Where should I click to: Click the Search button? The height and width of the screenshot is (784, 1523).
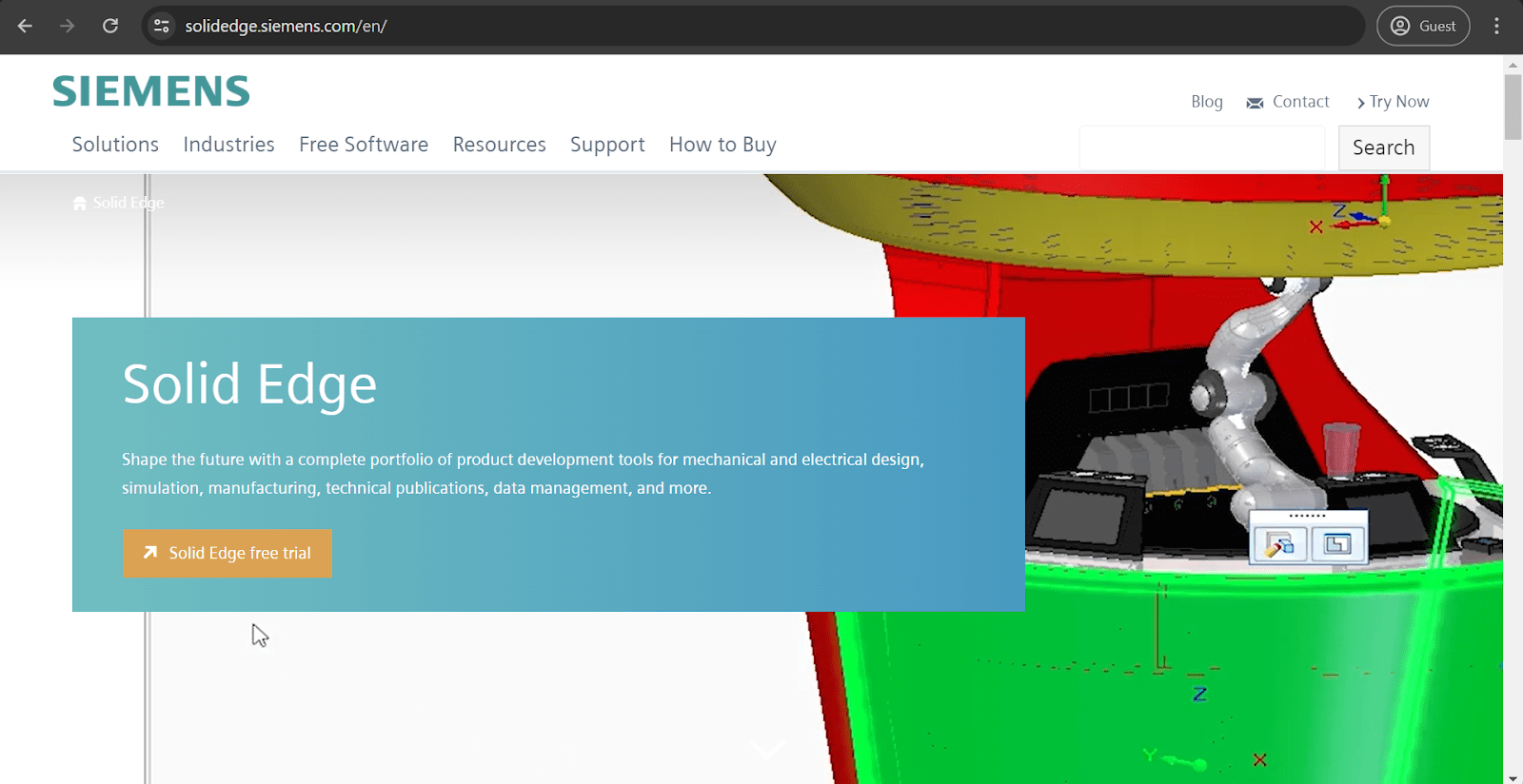coord(1384,147)
